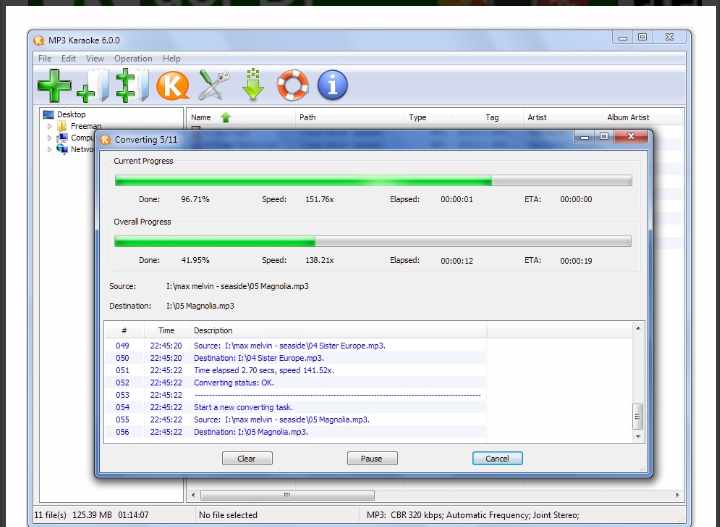Screen dimensions: 720x527
Task: Select the Freeman folder in the tree
Action: [86, 126]
